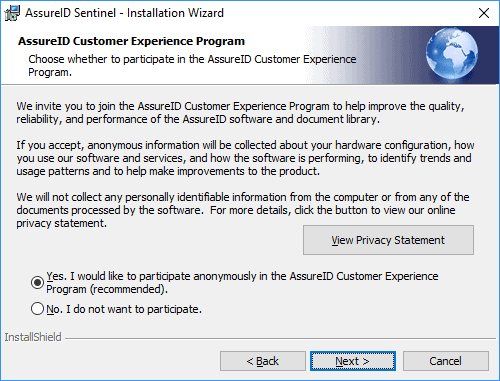The image size is (500, 381).
Task: Click the AssureID Sentinel title bar text
Action: 124,13
